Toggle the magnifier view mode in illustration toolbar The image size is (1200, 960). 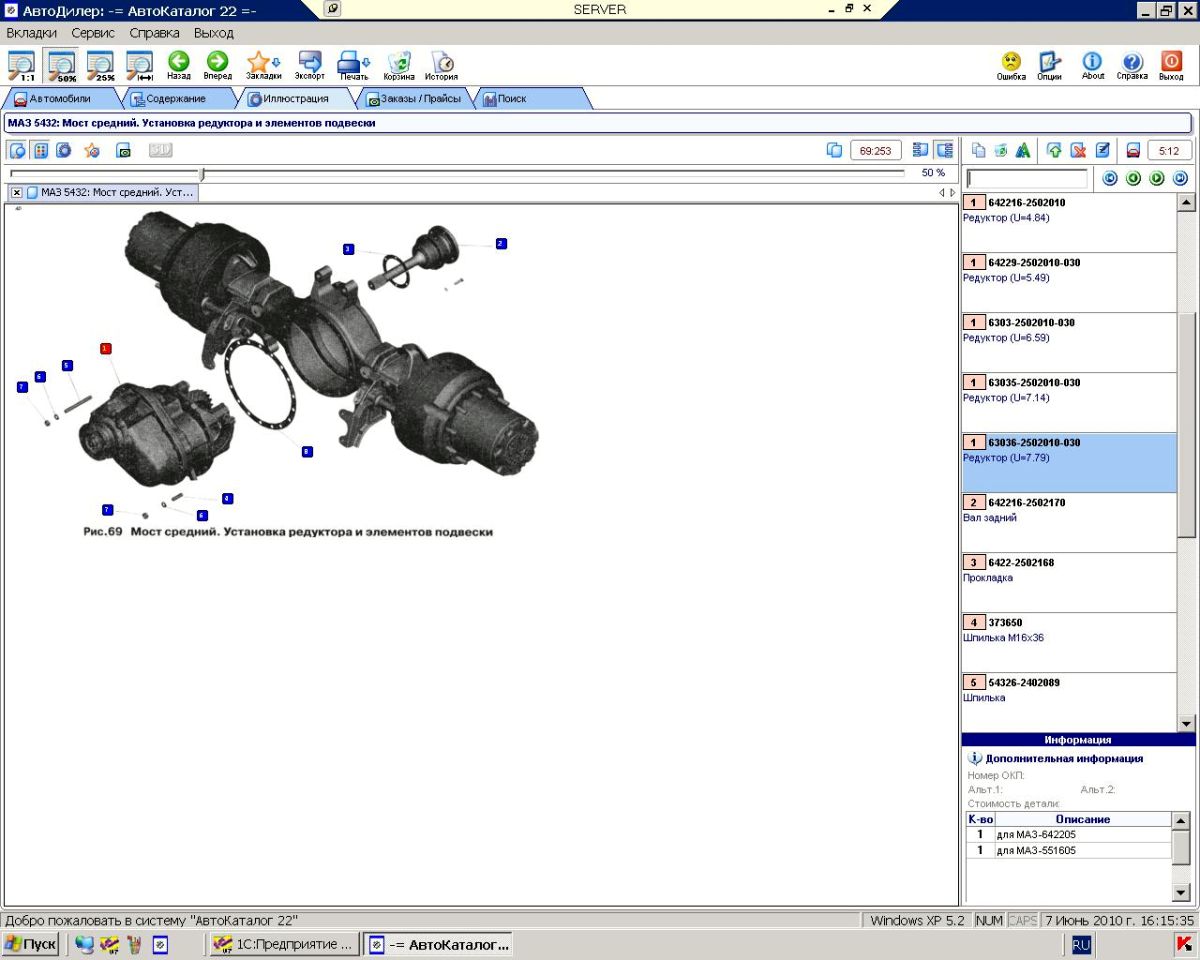click(x=18, y=150)
